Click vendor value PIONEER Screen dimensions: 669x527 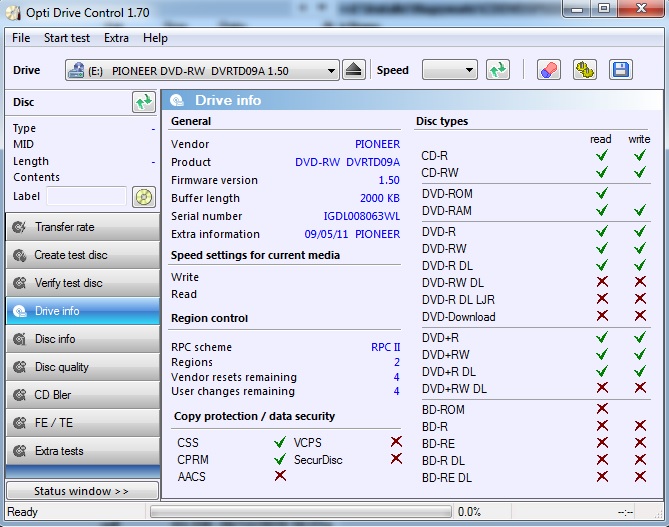[x=378, y=144]
